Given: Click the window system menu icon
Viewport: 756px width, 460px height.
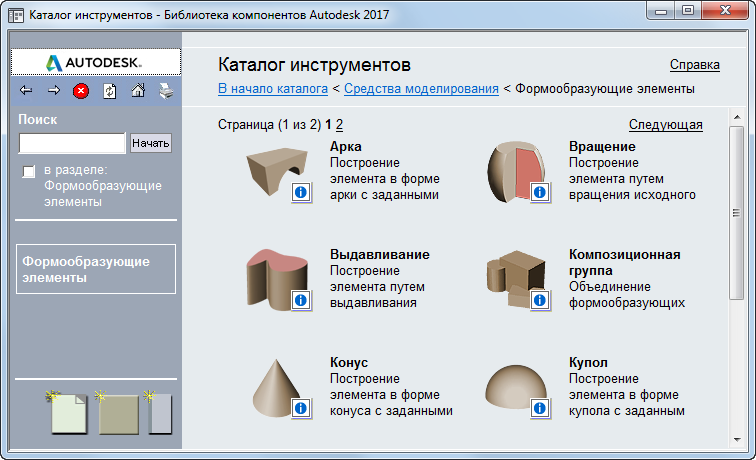Looking at the screenshot, I should [16, 15].
